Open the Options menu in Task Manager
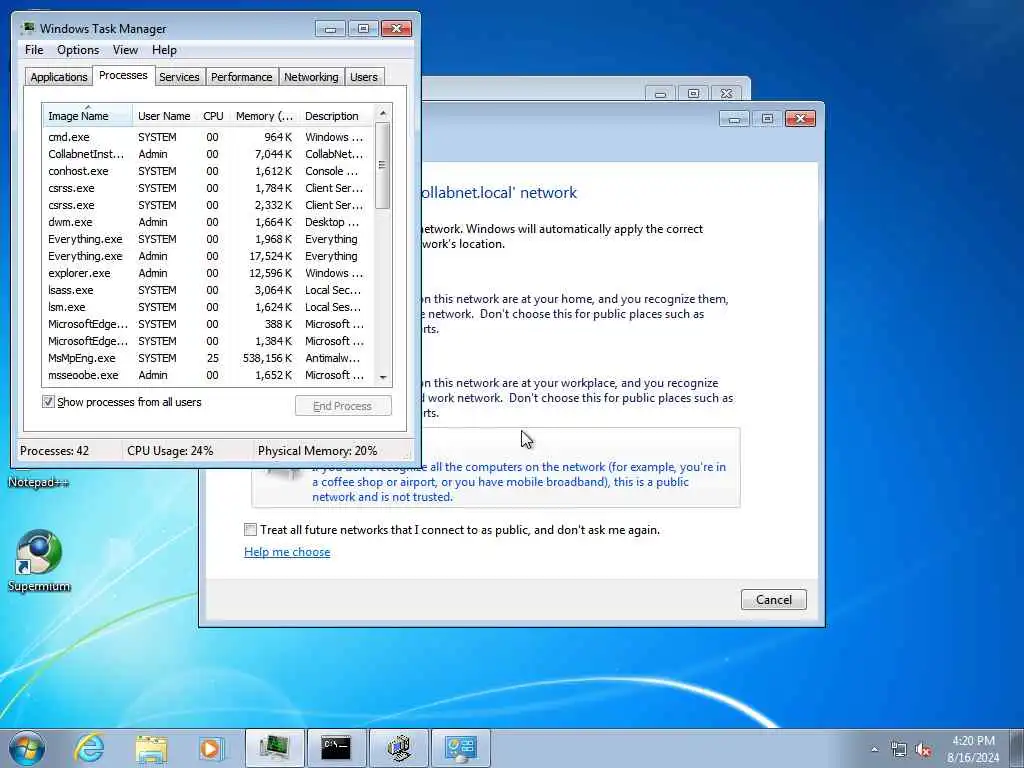 tap(78, 50)
